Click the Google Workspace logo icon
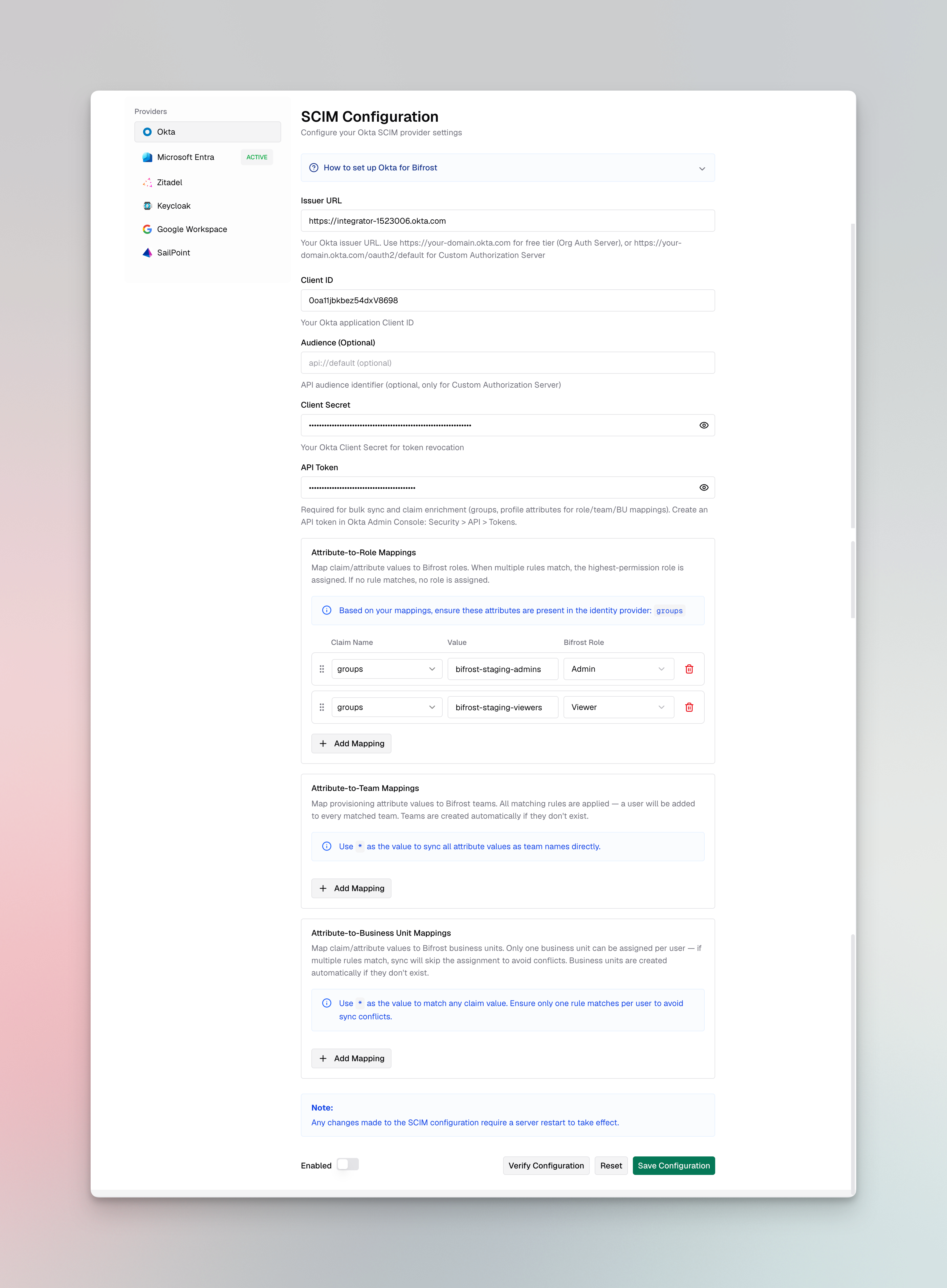Screen dimensions: 947x1288 pos(147,229)
